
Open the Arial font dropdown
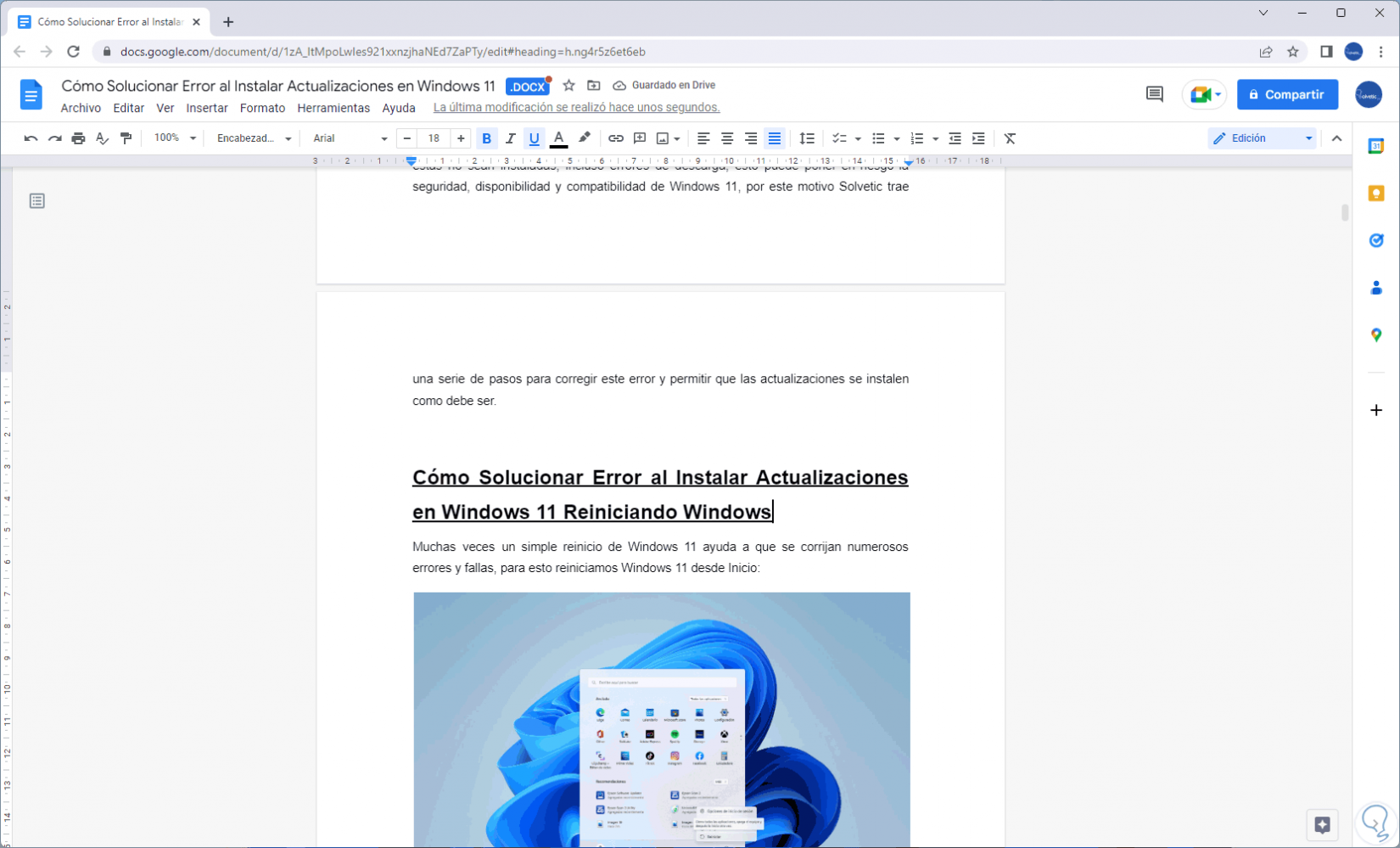click(x=350, y=138)
